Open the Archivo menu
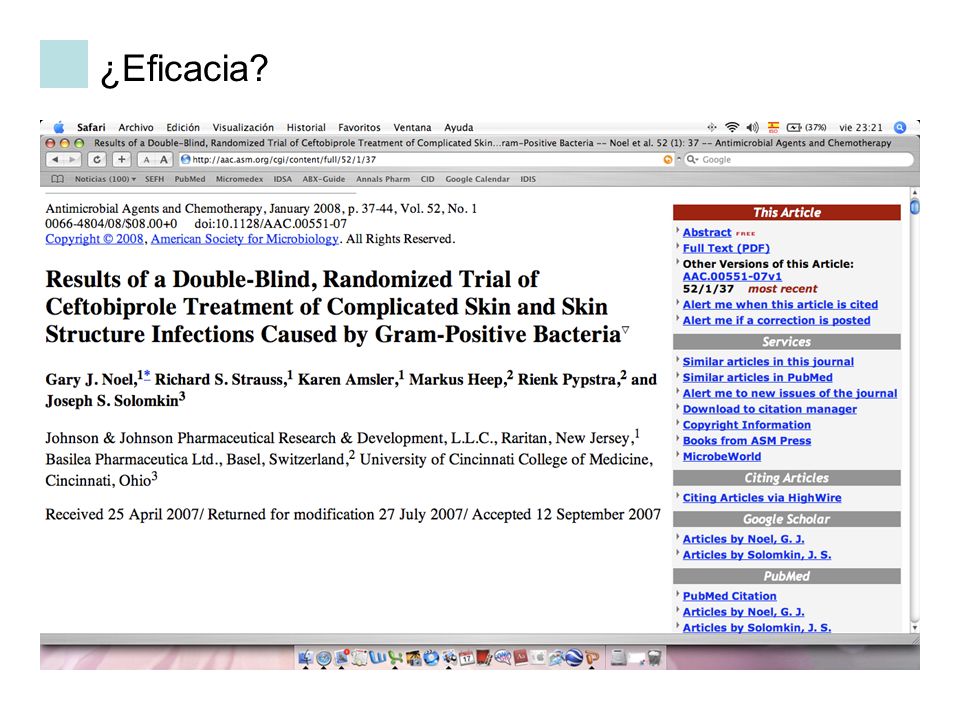Viewport: 960px width, 720px height. [x=136, y=127]
